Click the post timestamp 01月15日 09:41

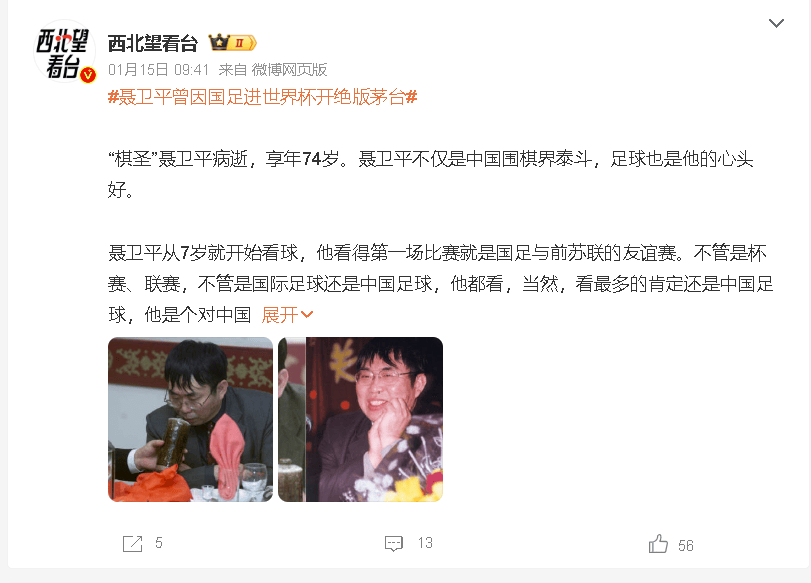pyautogui.click(x=158, y=69)
